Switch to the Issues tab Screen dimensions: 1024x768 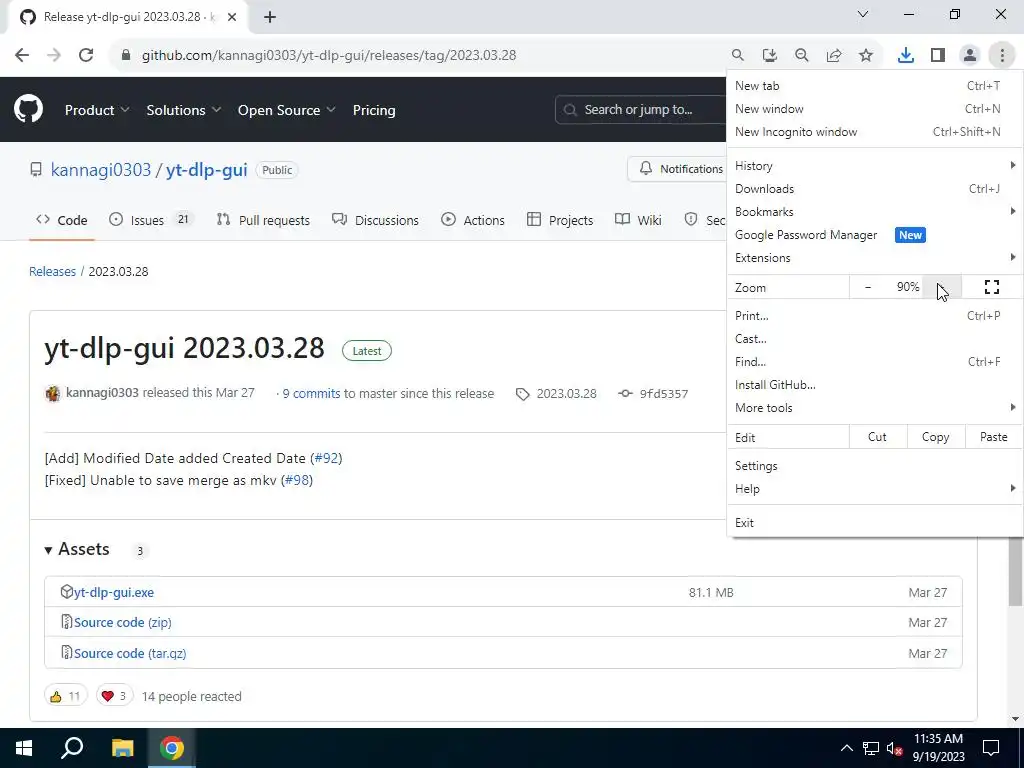point(150,220)
